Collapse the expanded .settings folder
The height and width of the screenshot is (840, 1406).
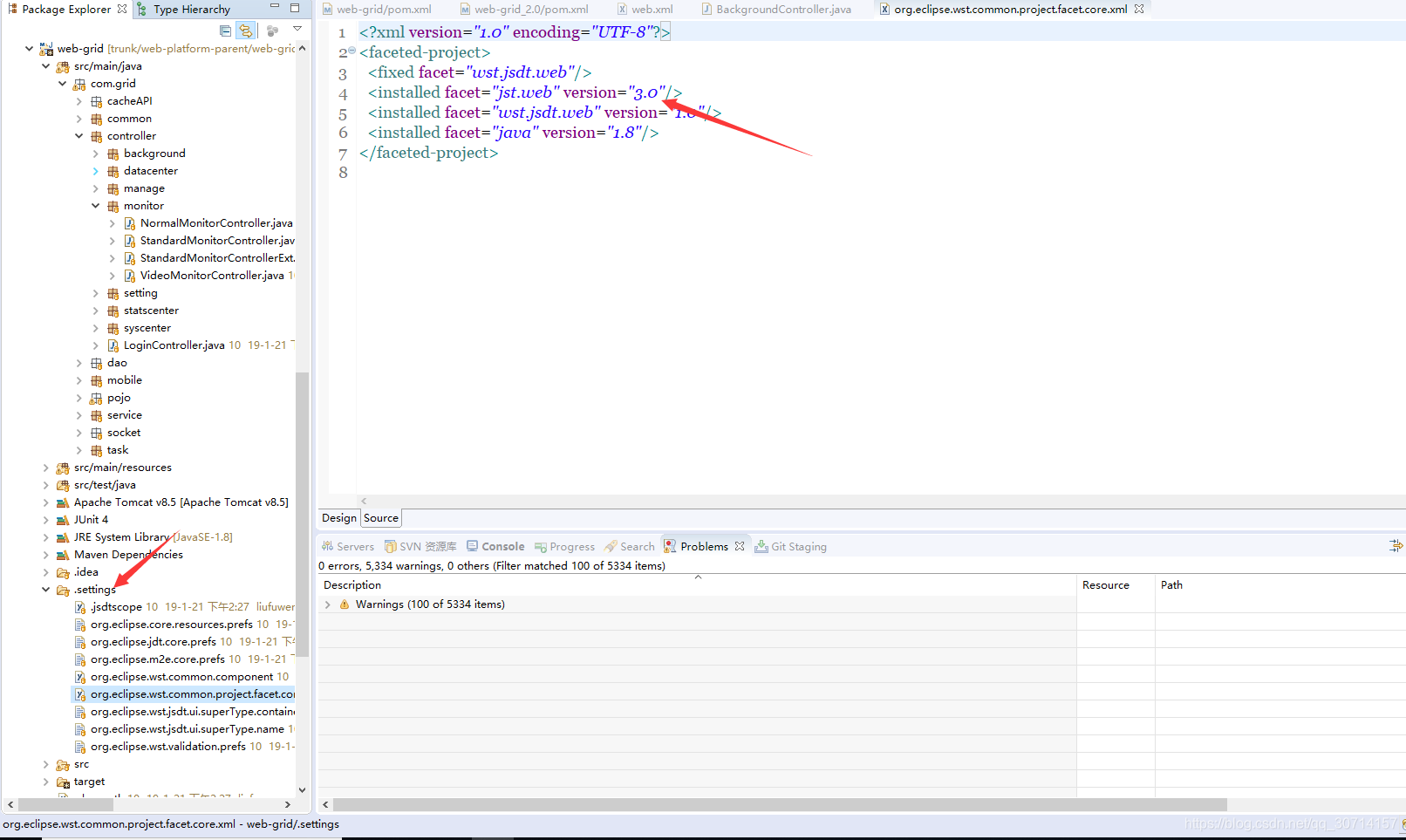click(x=45, y=589)
